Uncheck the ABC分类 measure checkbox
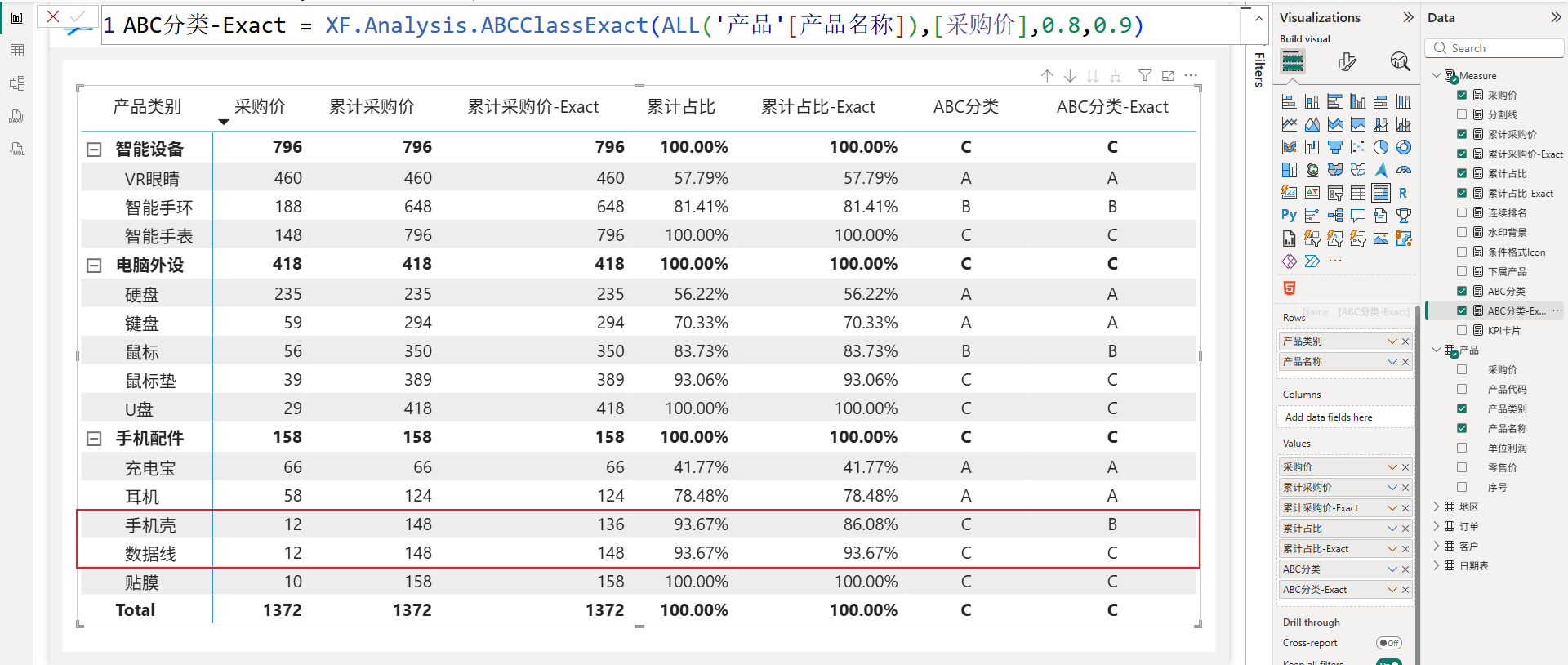The height and width of the screenshot is (665, 1568). click(x=1462, y=291)
